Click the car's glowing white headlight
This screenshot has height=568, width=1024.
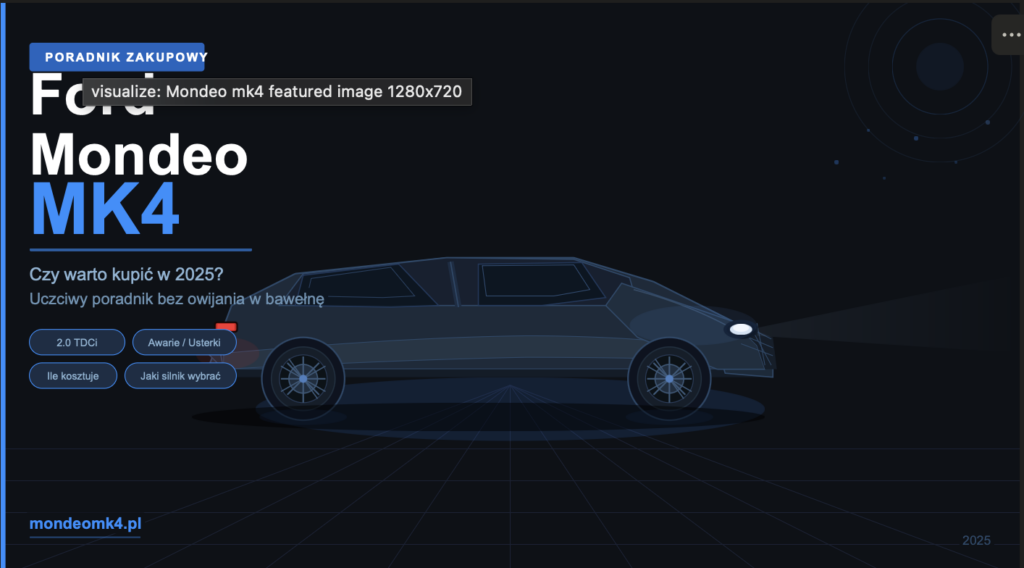click(x=741, y=330)
